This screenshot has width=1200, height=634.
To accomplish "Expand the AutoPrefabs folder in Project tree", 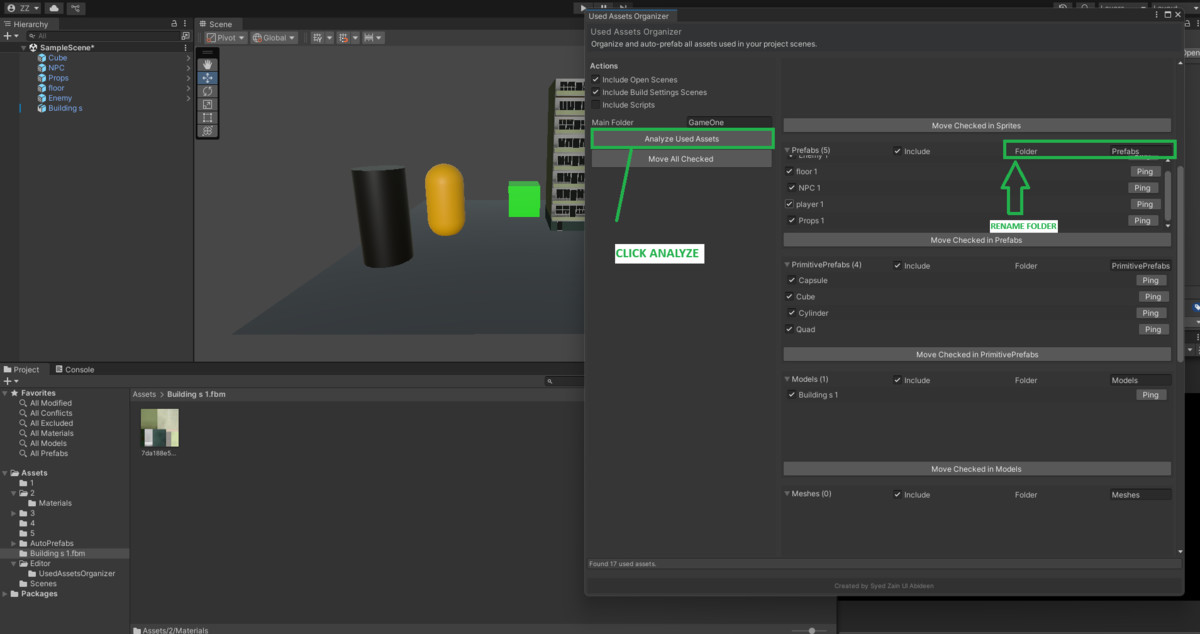I will (x=13, y=543).
